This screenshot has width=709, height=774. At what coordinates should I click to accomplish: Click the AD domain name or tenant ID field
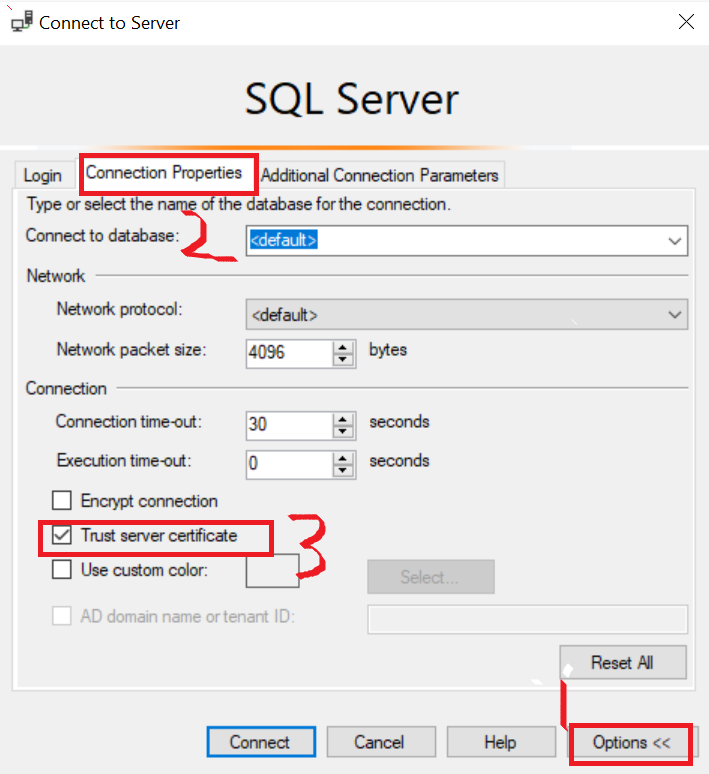527,619
